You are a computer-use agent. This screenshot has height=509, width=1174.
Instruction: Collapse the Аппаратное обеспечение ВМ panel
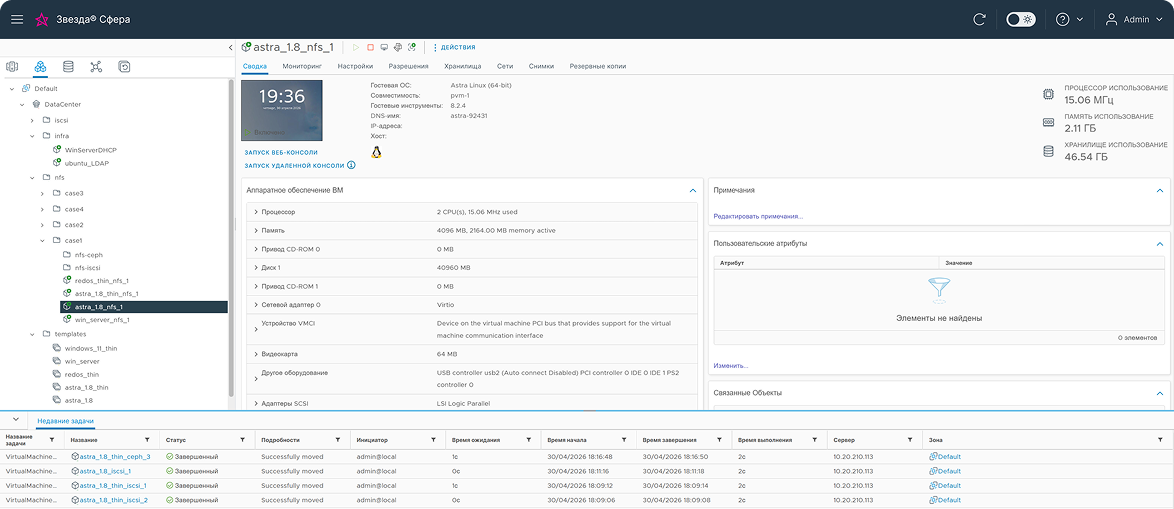(693, 191)
